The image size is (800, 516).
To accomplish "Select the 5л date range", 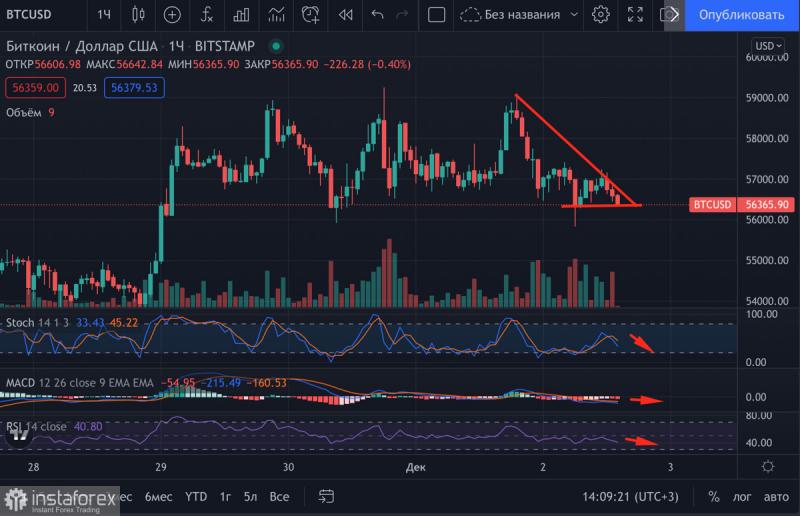I will [251, 497].
